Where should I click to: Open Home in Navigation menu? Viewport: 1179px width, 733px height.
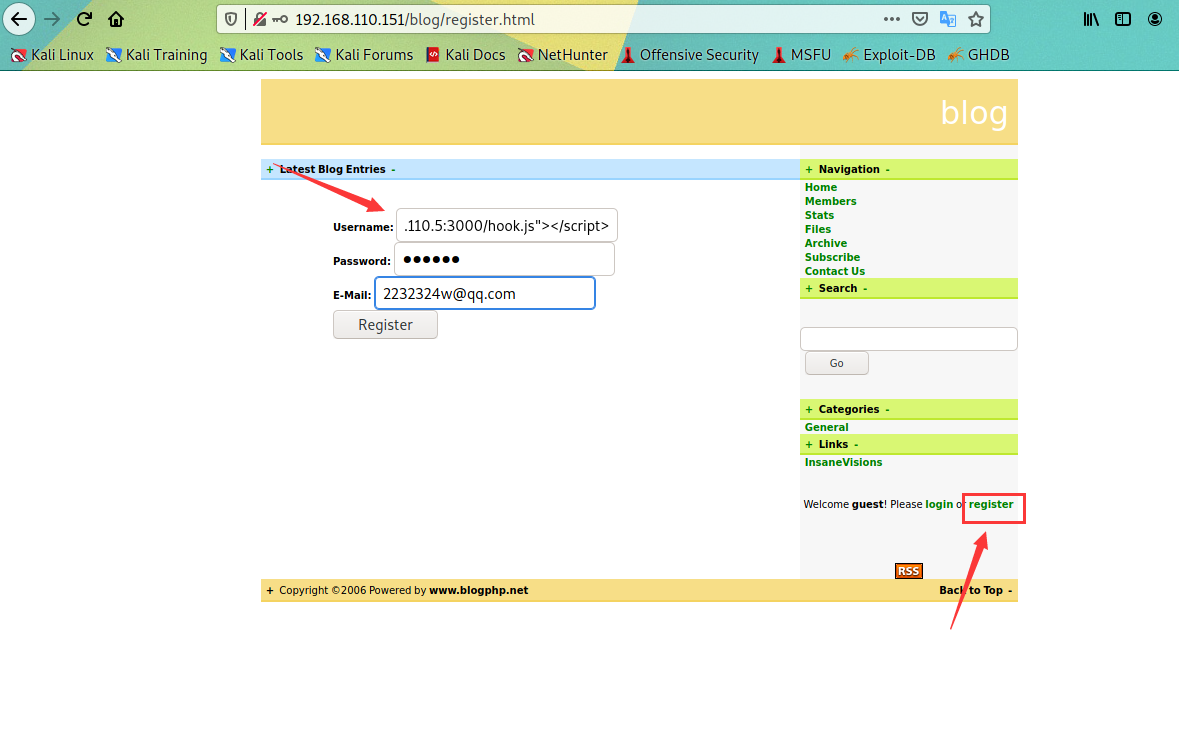click(820, 187)
